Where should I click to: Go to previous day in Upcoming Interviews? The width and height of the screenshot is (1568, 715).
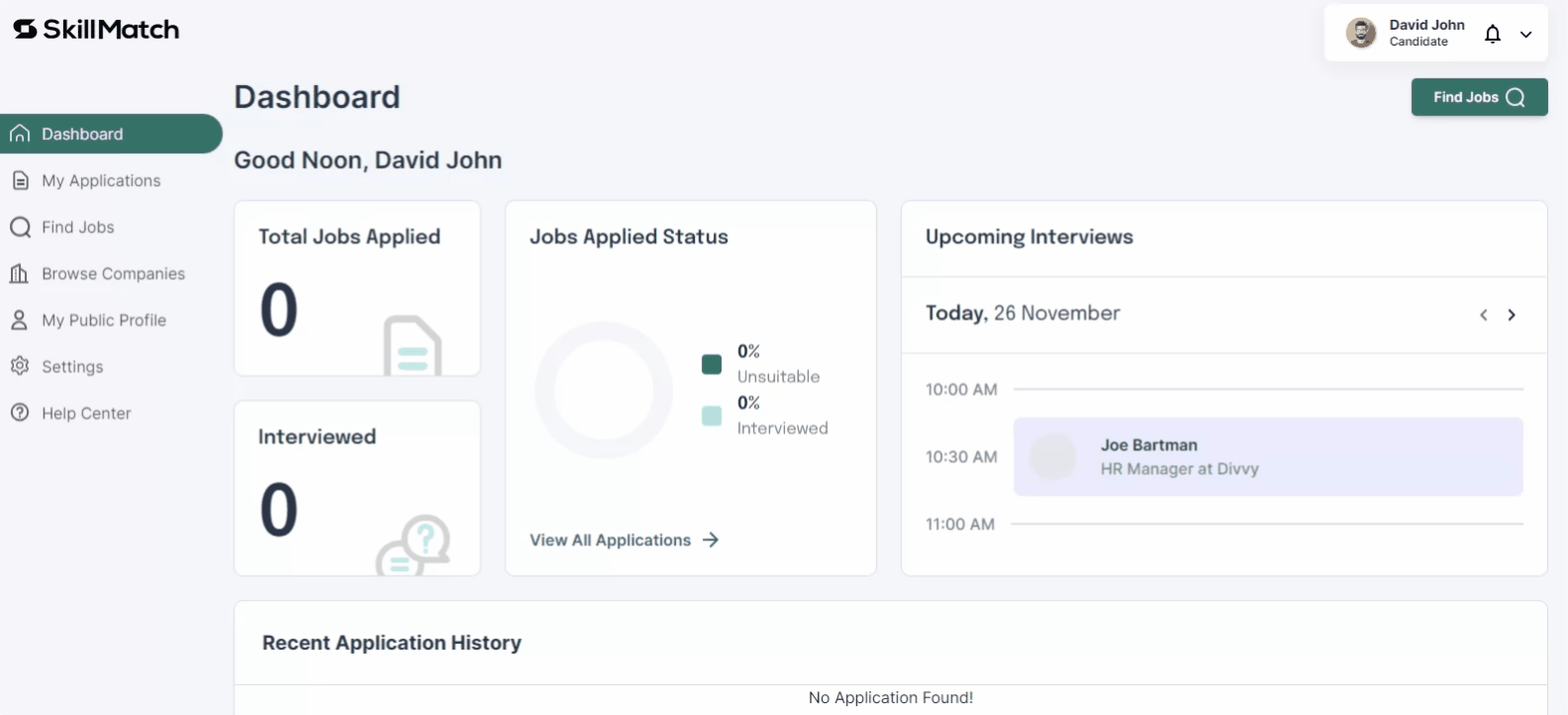[1483, 315]
